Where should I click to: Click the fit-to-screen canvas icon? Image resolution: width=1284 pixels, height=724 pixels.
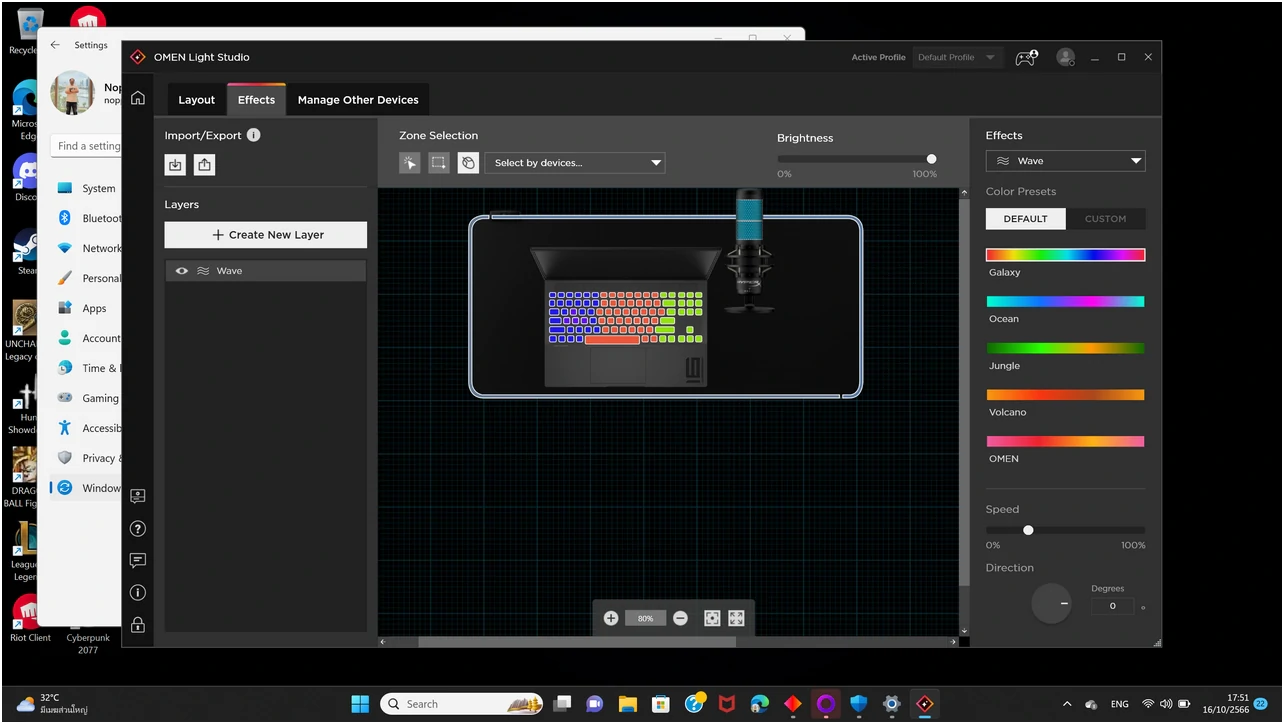(712, 619)
